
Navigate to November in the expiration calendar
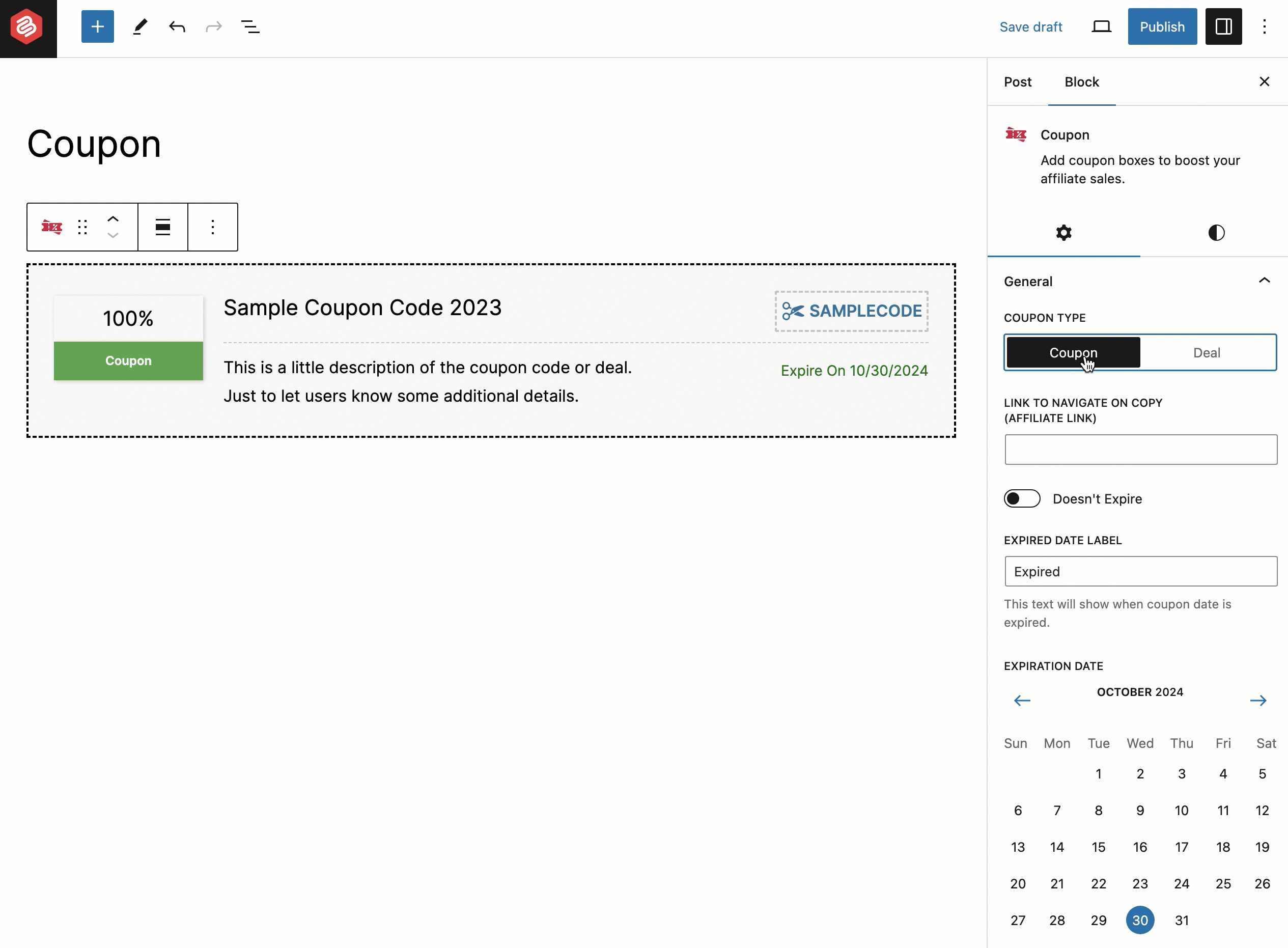point(1259,700)
